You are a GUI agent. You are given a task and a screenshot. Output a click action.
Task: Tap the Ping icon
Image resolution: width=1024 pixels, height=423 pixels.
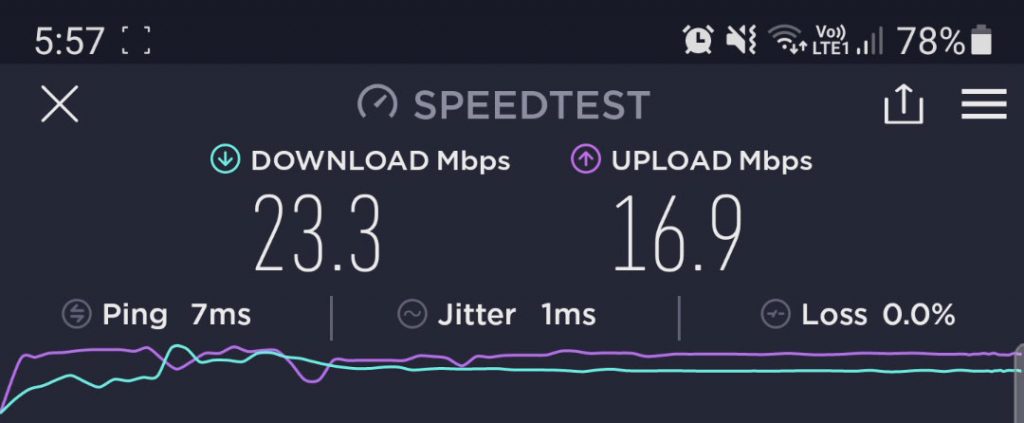click(76, 314)
